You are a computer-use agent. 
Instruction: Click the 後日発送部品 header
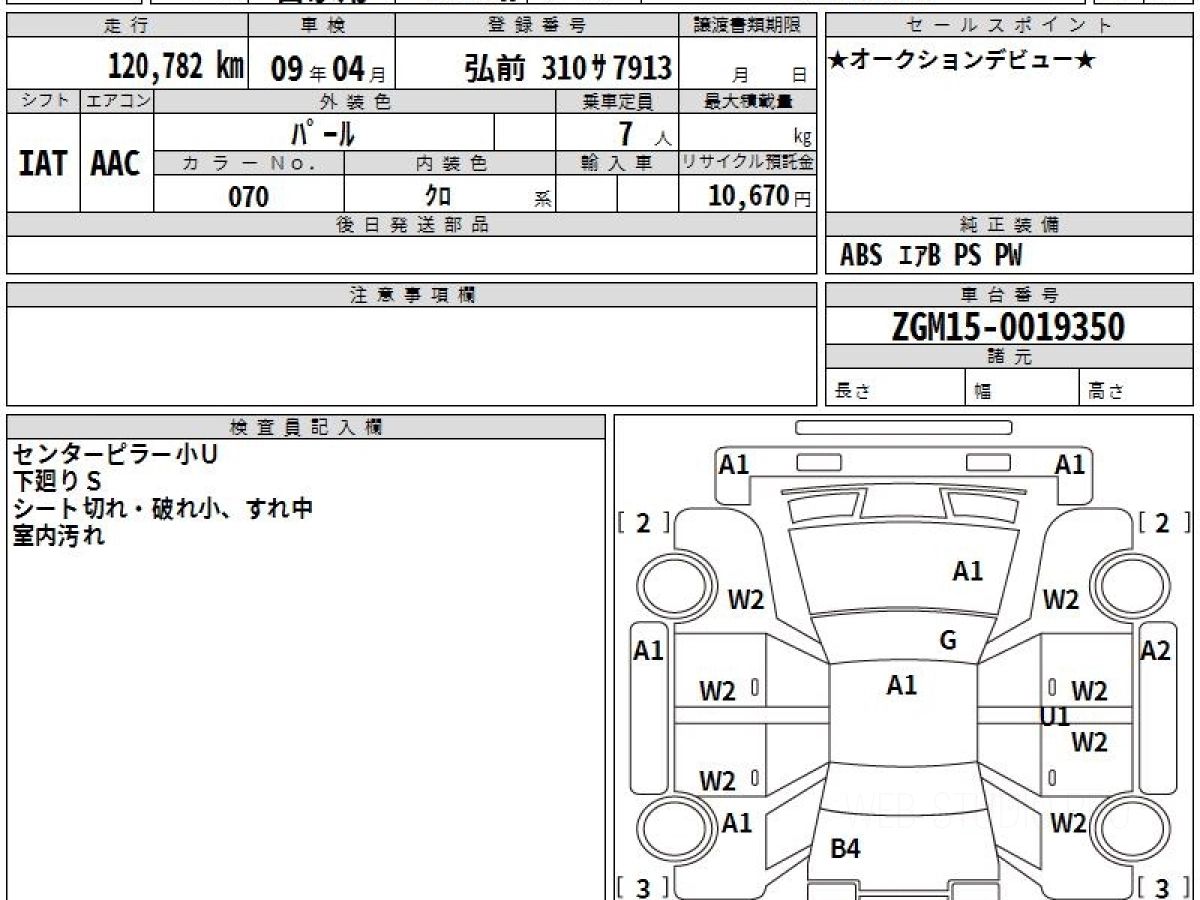tap(412, 225)
